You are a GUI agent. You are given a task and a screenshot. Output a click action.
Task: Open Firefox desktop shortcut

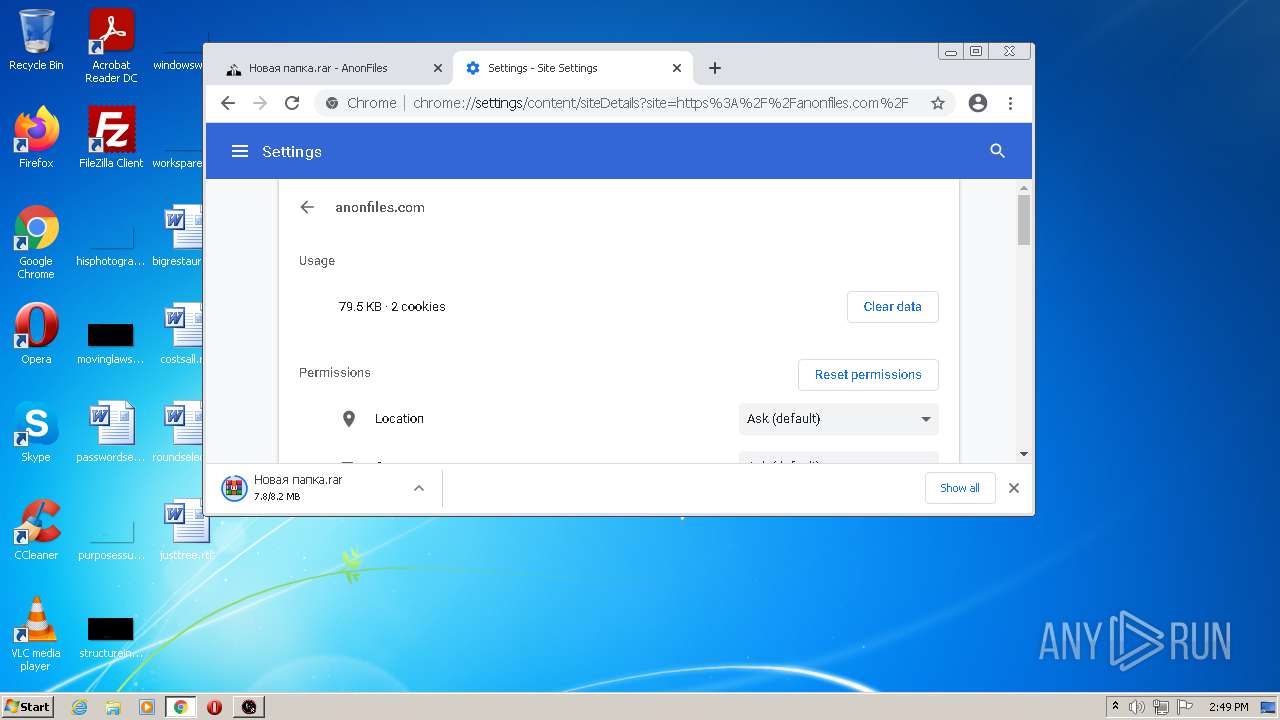tap(36, 138)
